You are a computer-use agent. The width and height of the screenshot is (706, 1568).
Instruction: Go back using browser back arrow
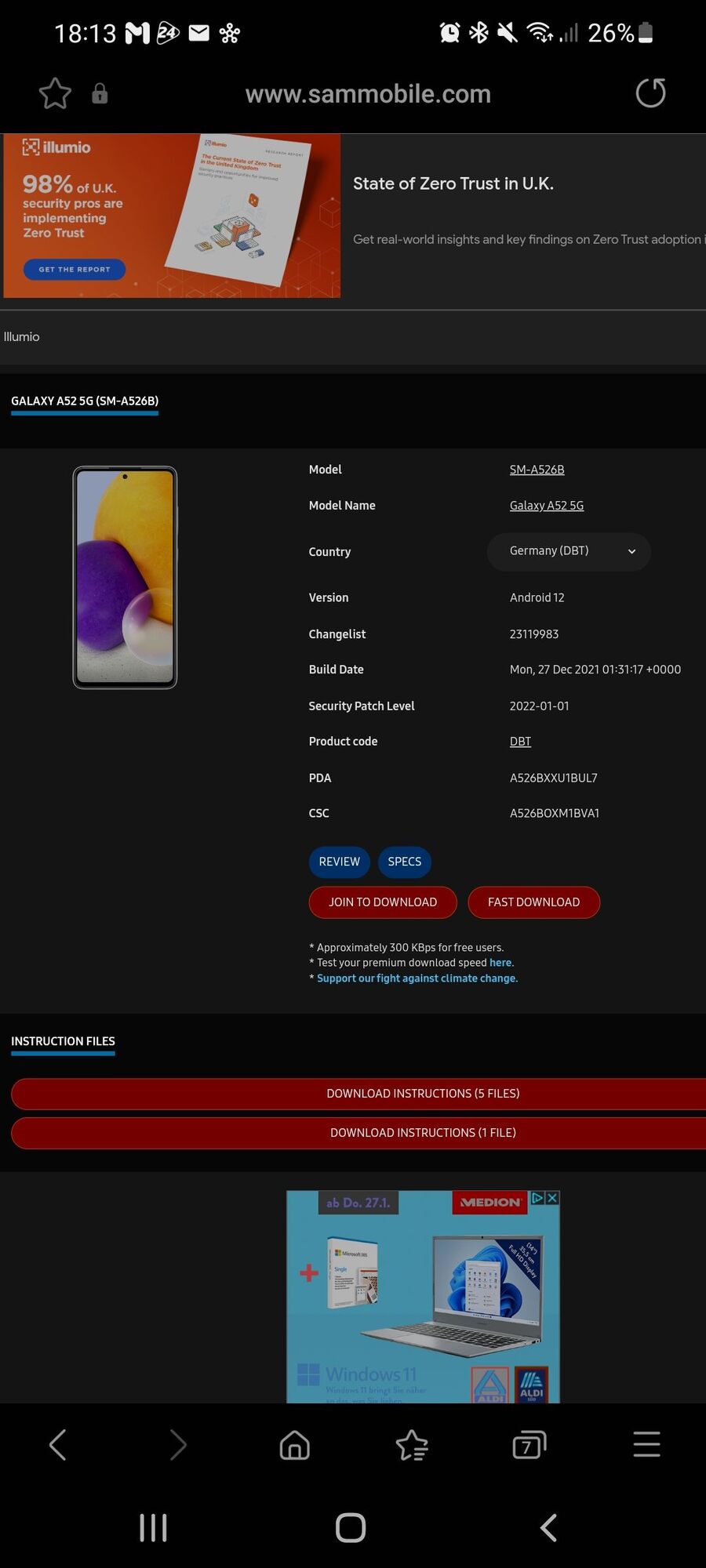coord(58,1444)
